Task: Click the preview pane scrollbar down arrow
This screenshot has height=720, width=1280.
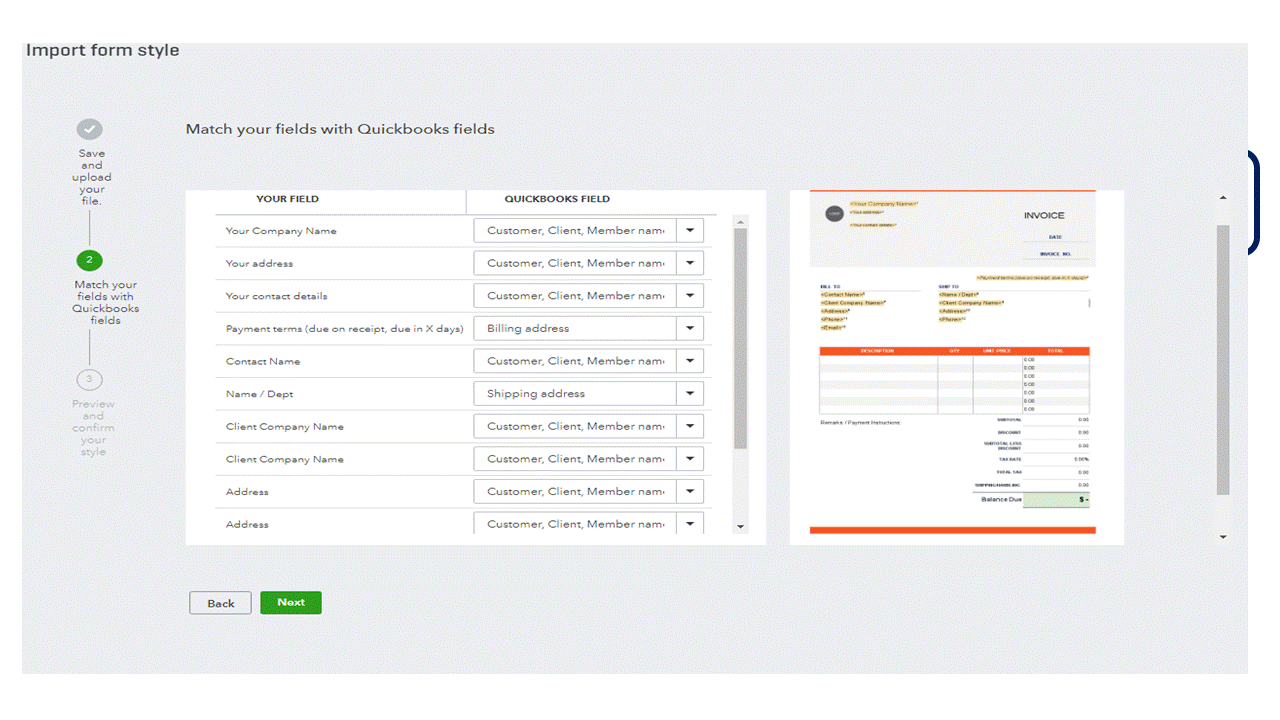Action: tap(1223, 537)
